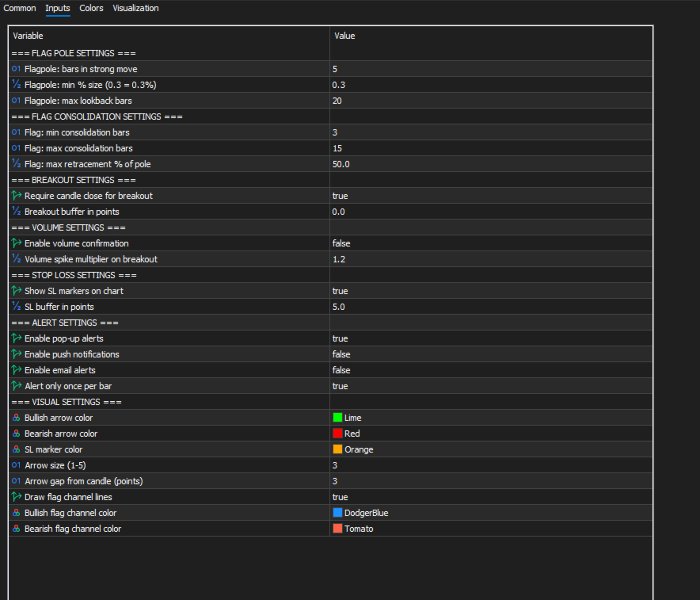Viewport: 700px width, 600px height.
Task: Edit max lookback bars value 20
Action: pyautogui.click(x=337, y=100)
